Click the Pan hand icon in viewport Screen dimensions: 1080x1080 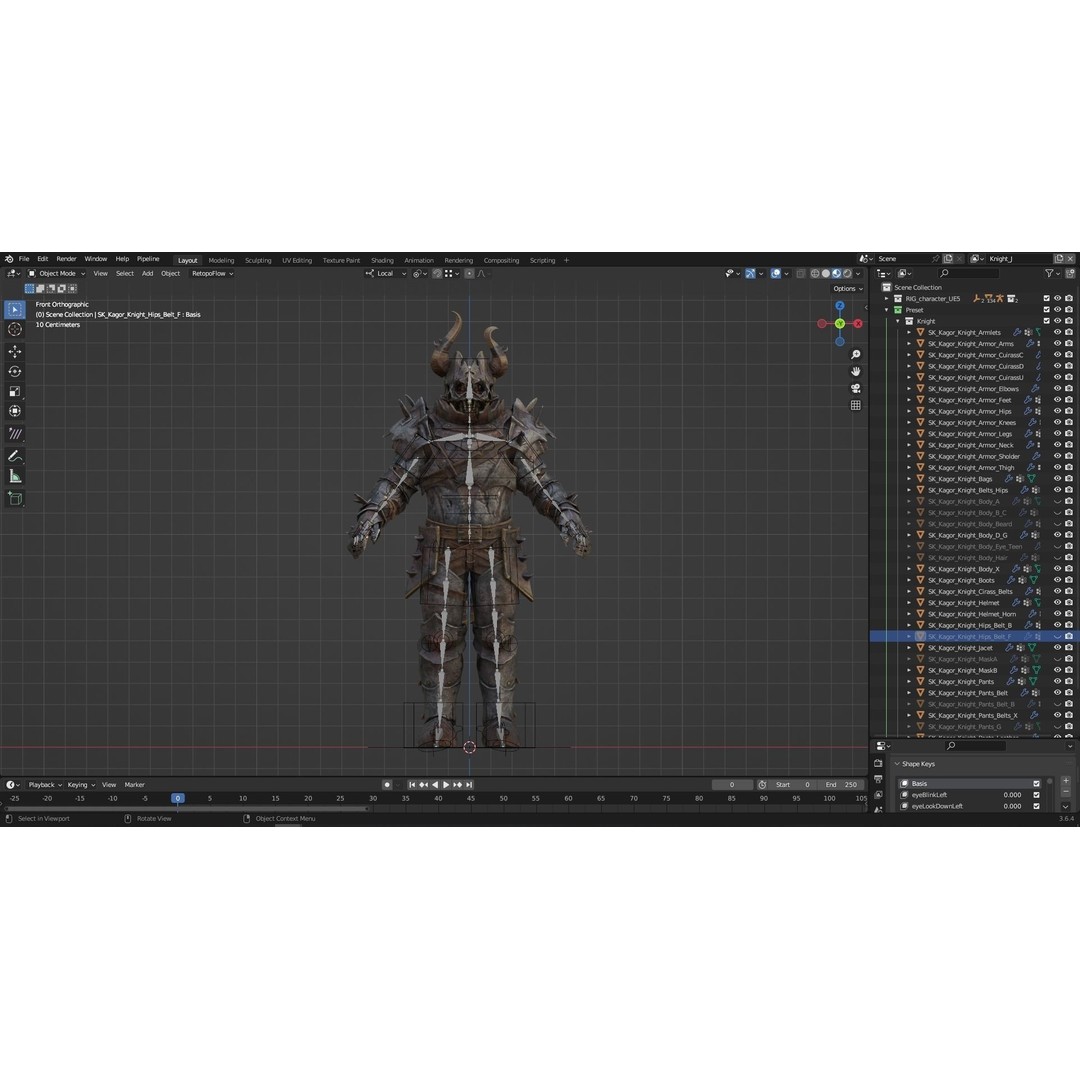click(x=855, y=371)
